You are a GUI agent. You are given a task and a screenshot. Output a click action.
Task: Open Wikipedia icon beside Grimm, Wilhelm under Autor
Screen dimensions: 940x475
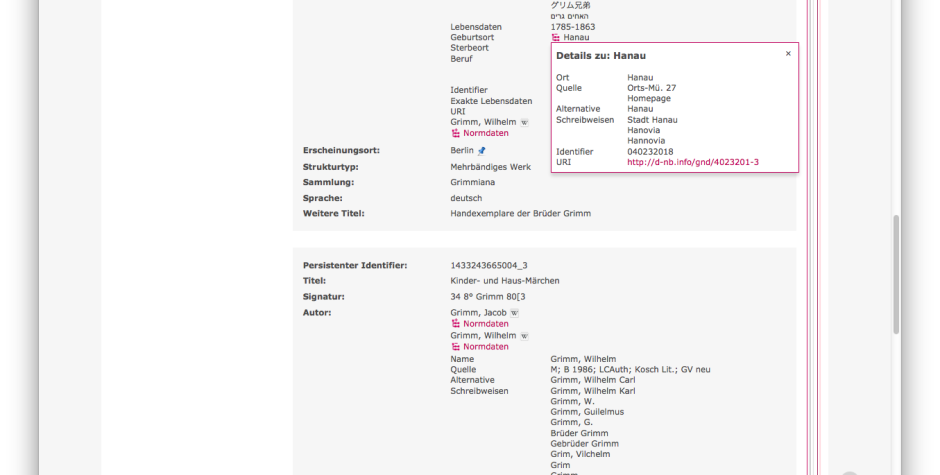pos(524,336)
